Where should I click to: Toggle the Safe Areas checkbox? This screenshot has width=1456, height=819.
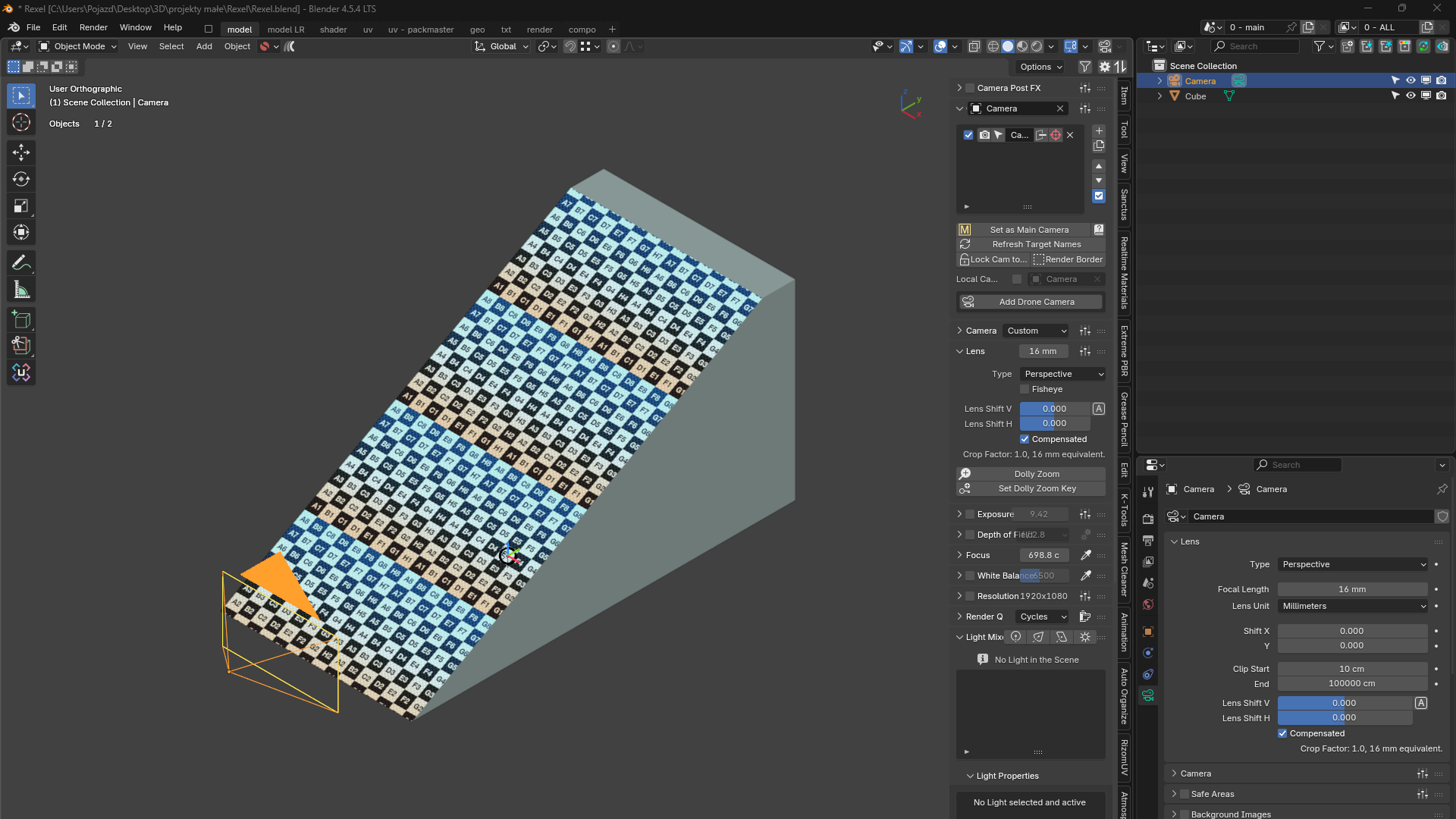1185,794
